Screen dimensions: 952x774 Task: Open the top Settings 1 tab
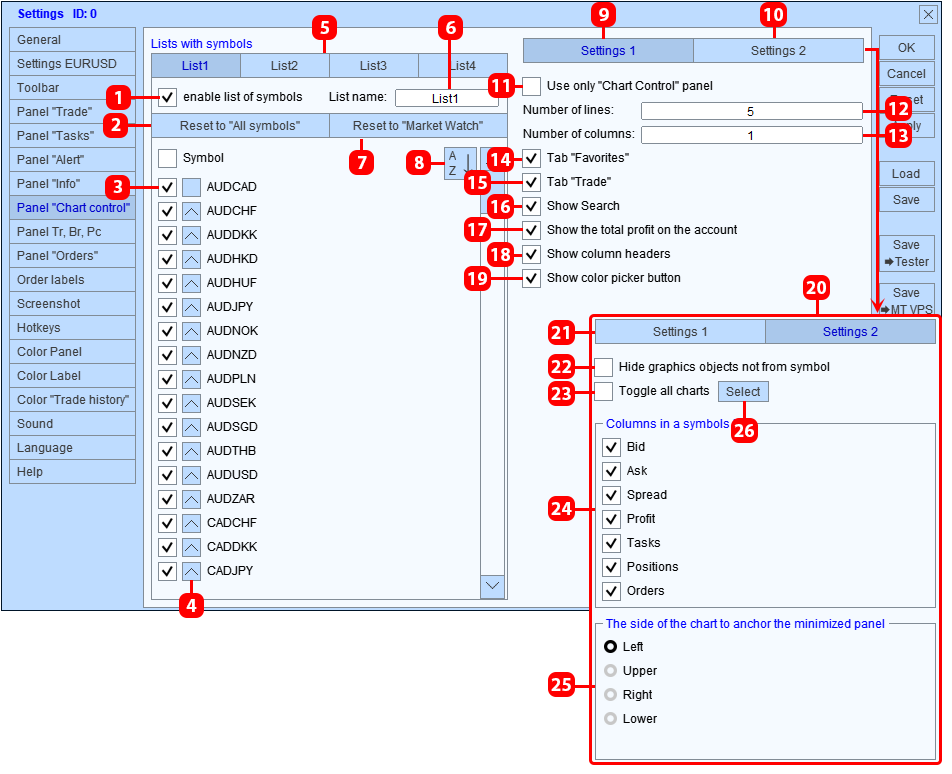(608, 51)
